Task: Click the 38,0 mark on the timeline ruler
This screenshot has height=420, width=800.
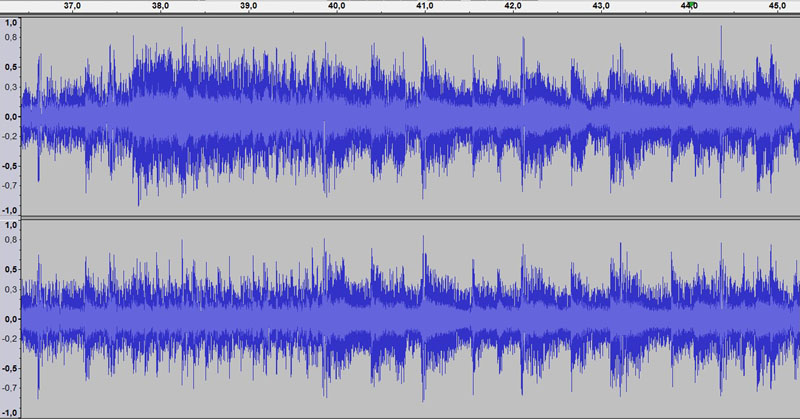Action: pos(160,6)
